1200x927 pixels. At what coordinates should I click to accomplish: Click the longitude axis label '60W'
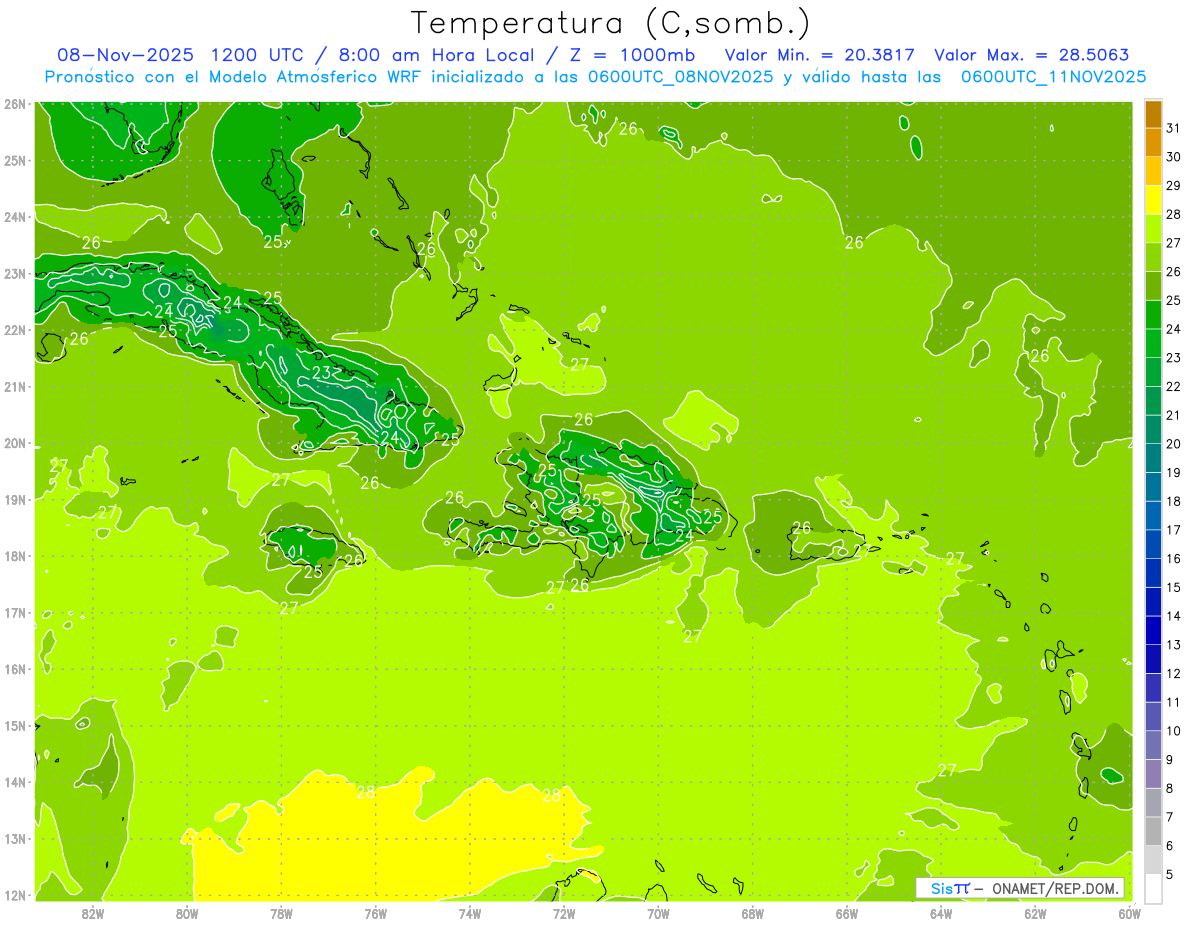click(x=1129, y=913)
